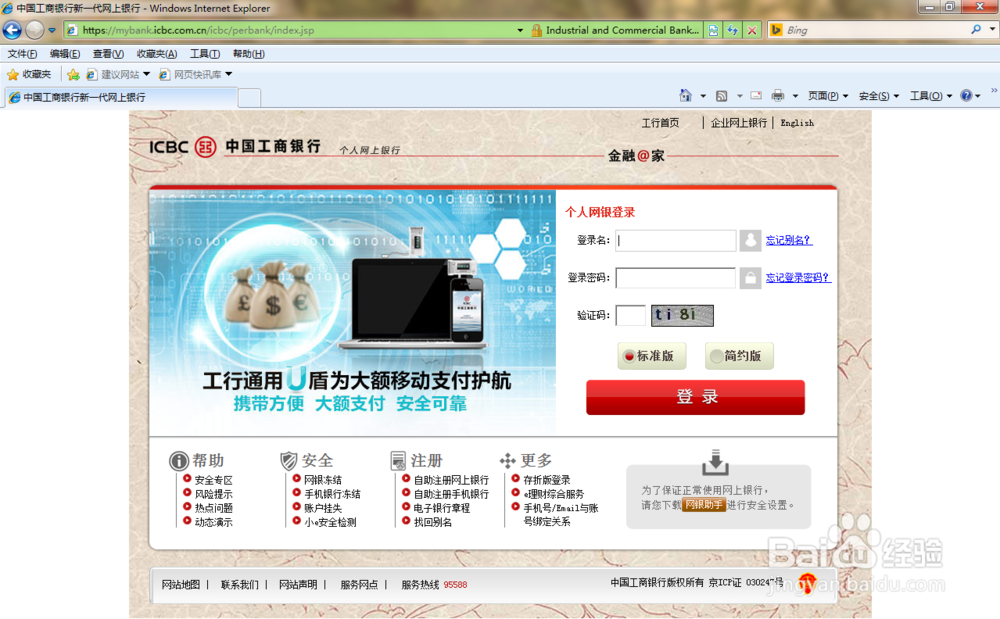Click the red 登录 button
Viewport: 1000px width, 619px height.
pyautogui.click(x=694, y=397)
